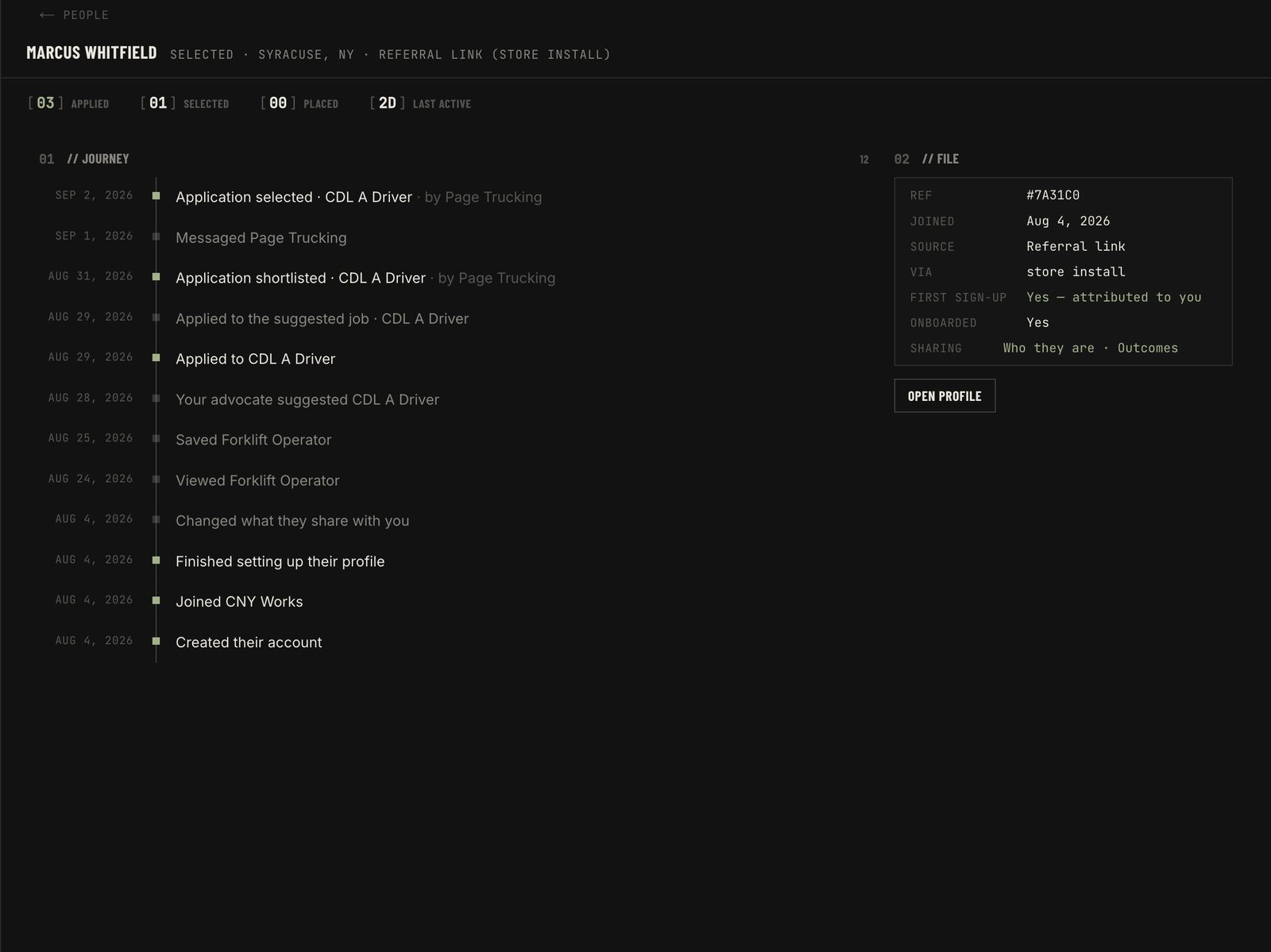Click the Marcus Whitfield name heading
The width and height of the screenshot is (1271, 952).
tap(91, 53)
